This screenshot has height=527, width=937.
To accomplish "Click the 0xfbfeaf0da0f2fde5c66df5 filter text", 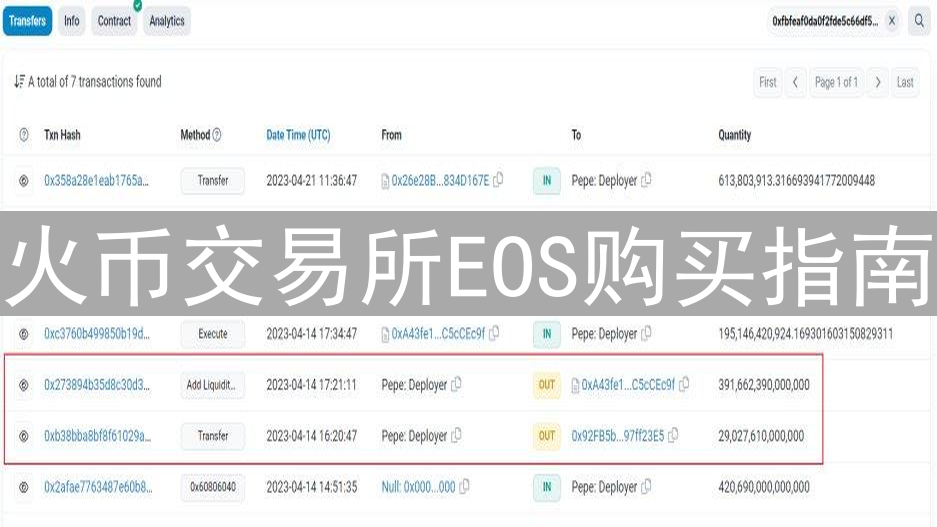I will click(x=825, y=21).
